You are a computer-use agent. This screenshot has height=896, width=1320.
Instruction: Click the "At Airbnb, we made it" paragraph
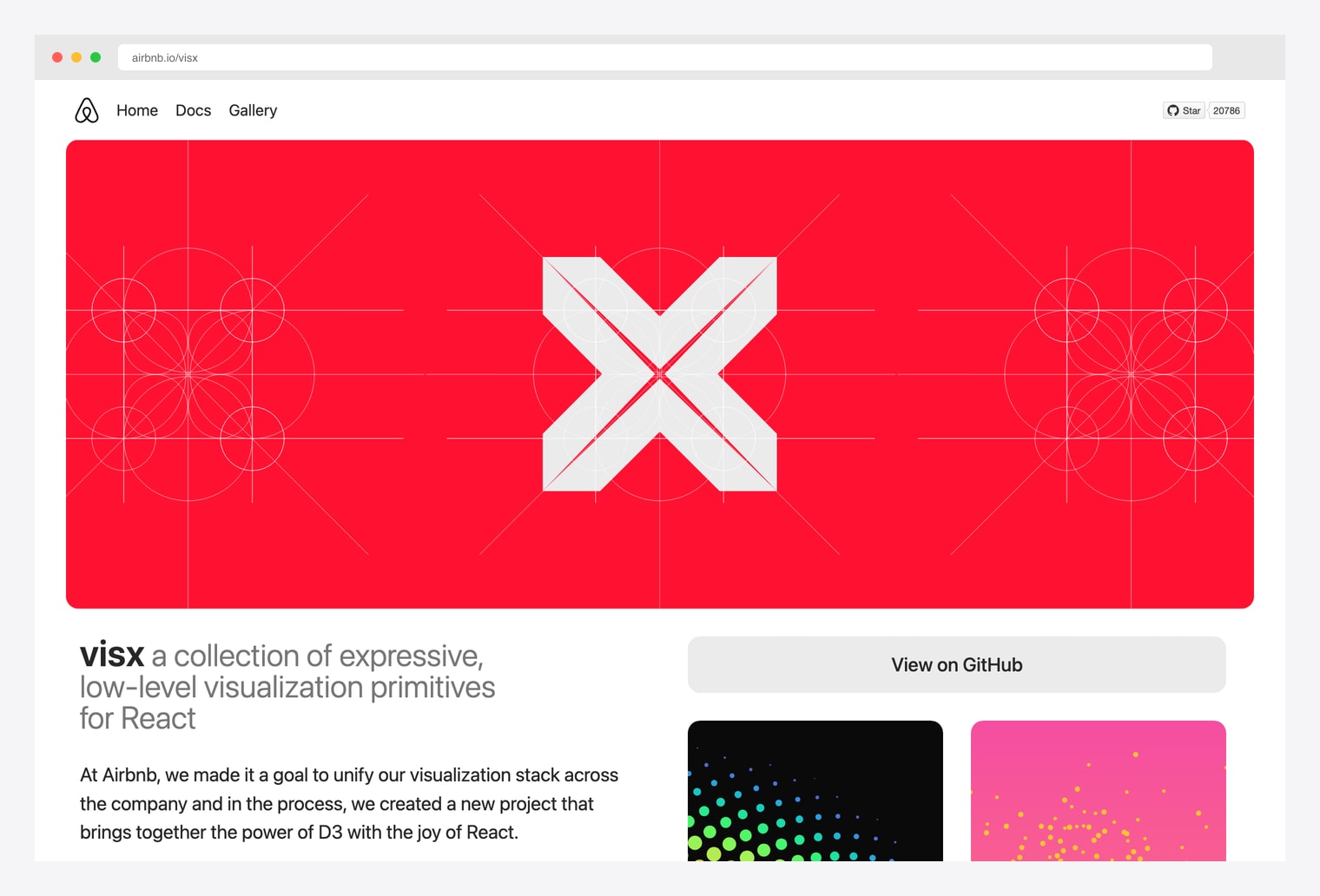(349, 803)
